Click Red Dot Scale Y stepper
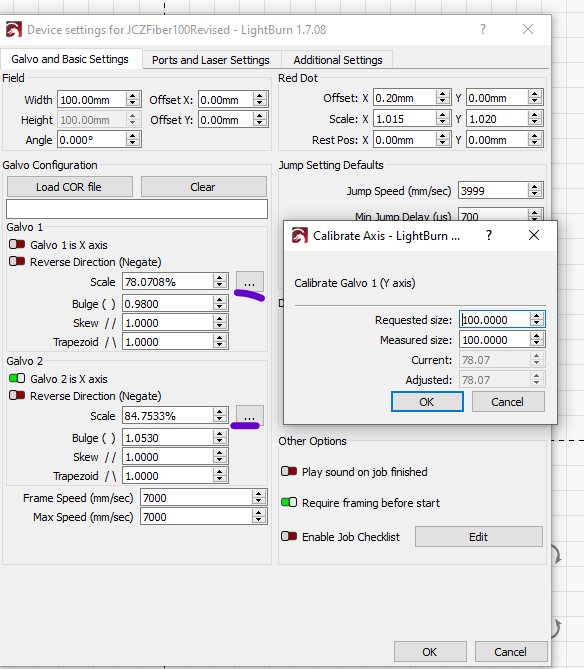 (x=535, y=119)
